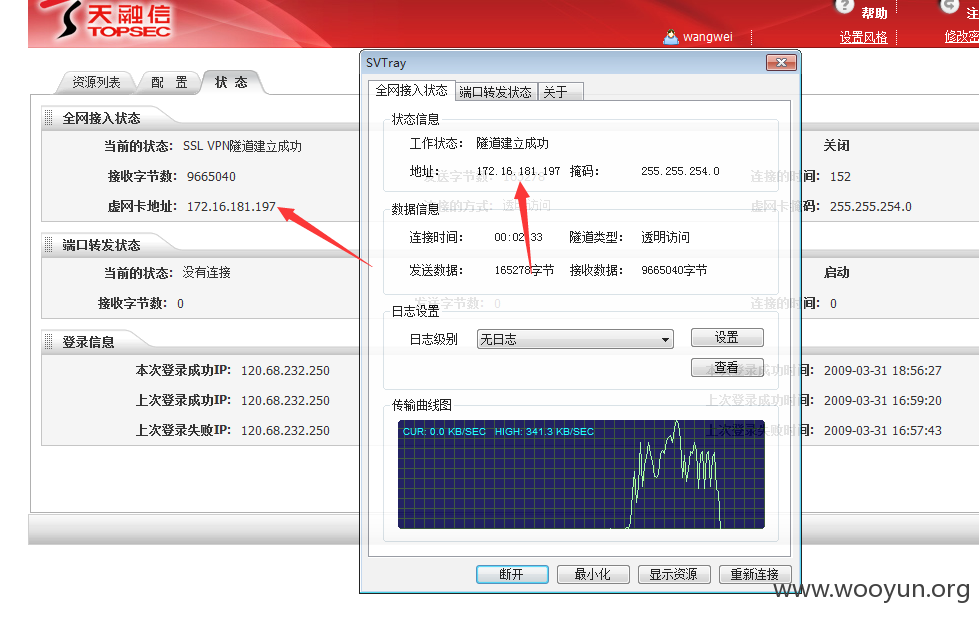Click the 重新连接 button
The image size is (979, 618).
pyautogui.click(x=755, y=574)
